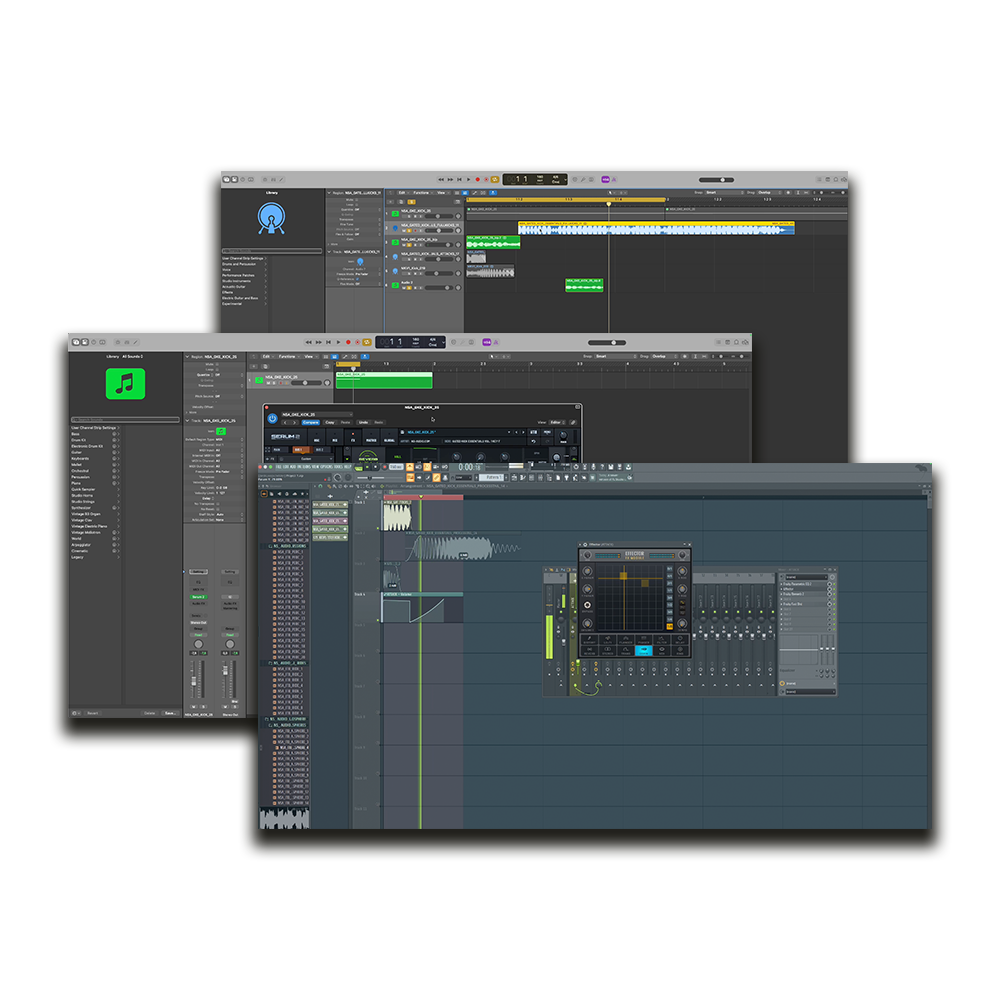Open the Edit menu in the back Logic window
This screenshot has width=1000, height=1000.
coord(402,193)
